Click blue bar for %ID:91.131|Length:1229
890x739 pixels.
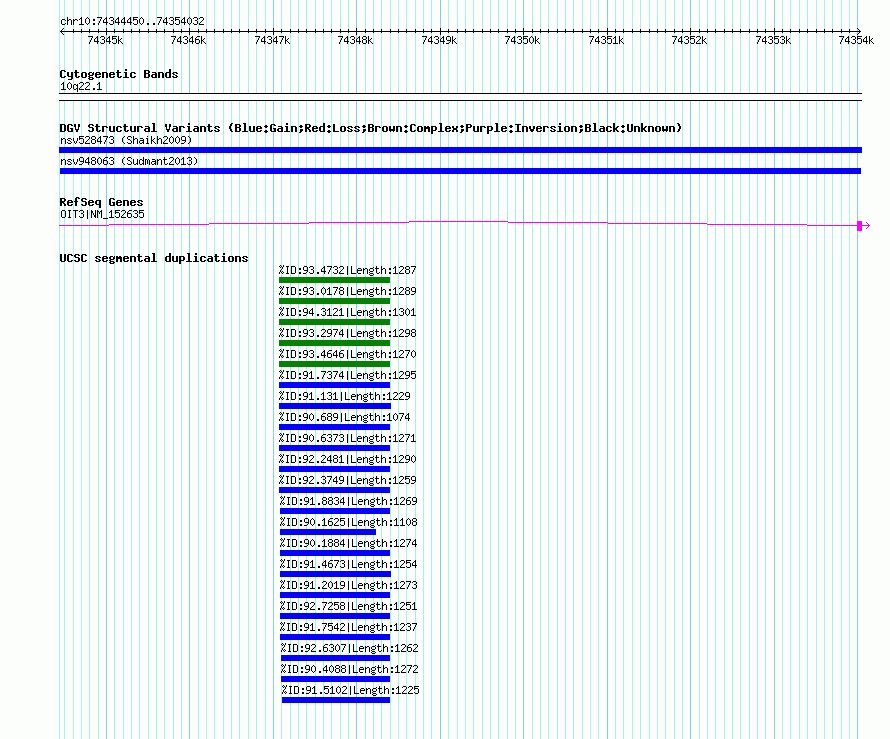(335, 406)
